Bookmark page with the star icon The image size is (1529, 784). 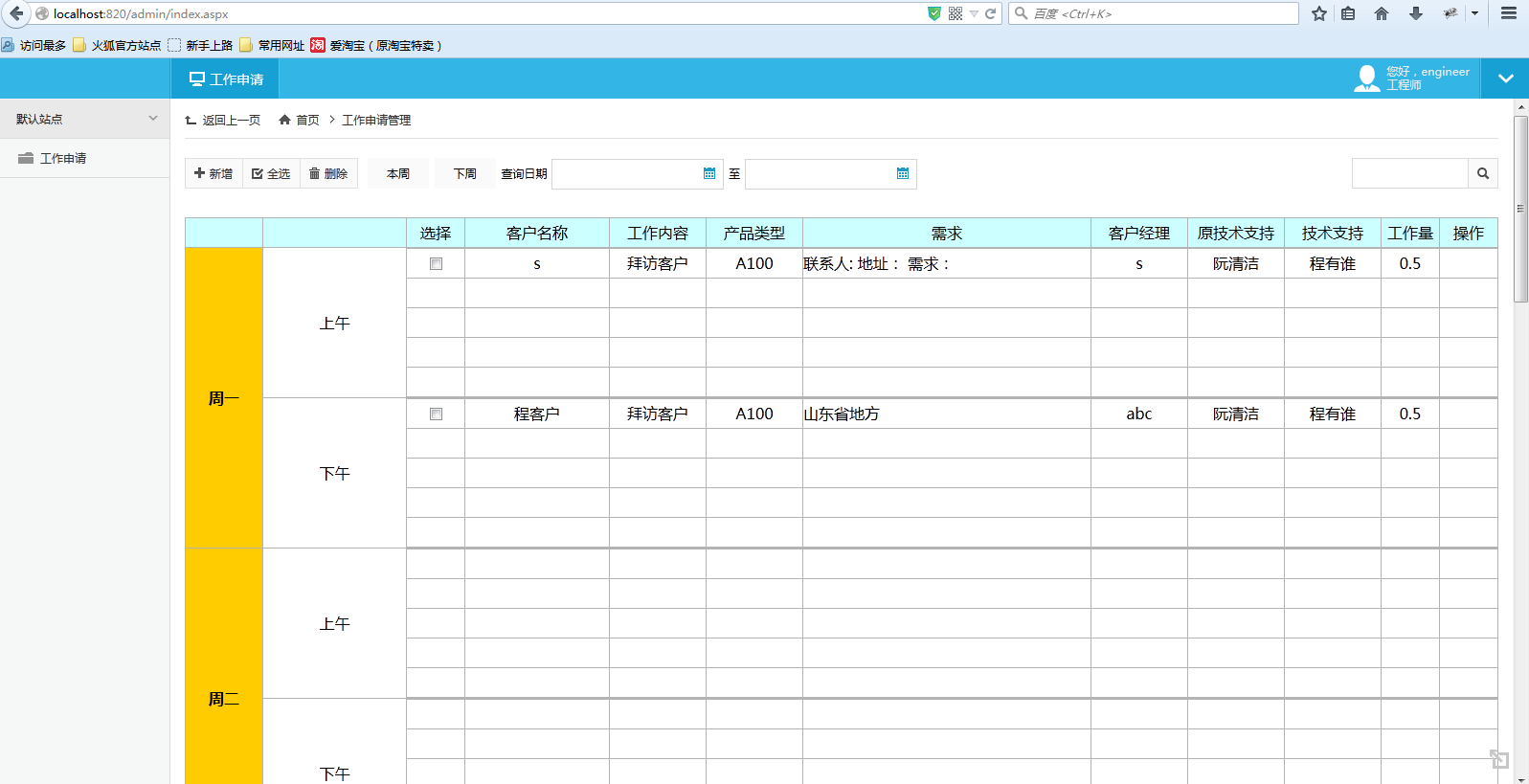[1319, 13]
